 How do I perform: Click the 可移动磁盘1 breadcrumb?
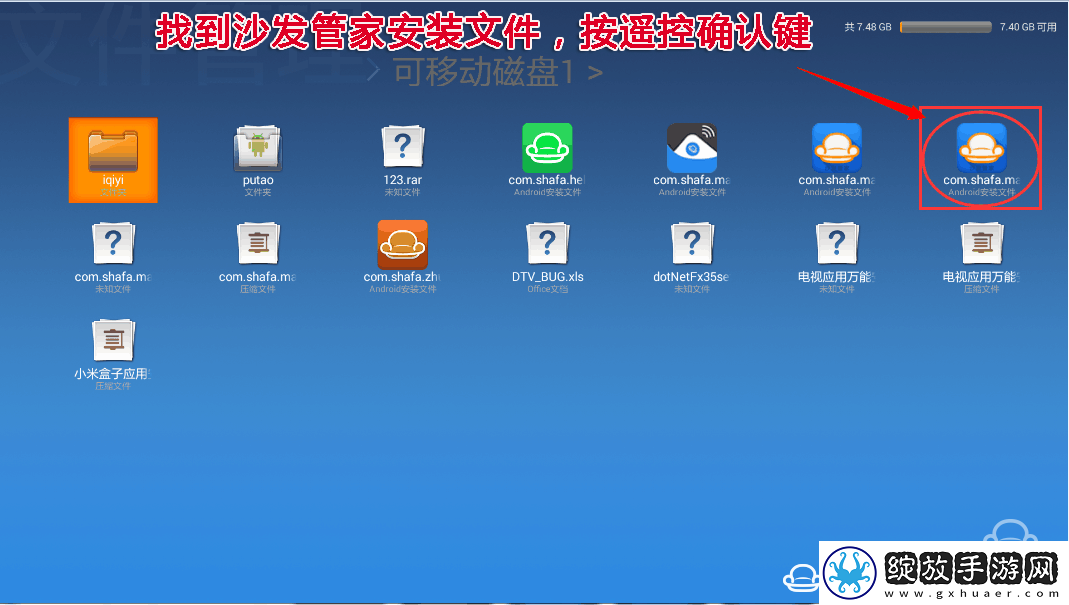[483, 72]
